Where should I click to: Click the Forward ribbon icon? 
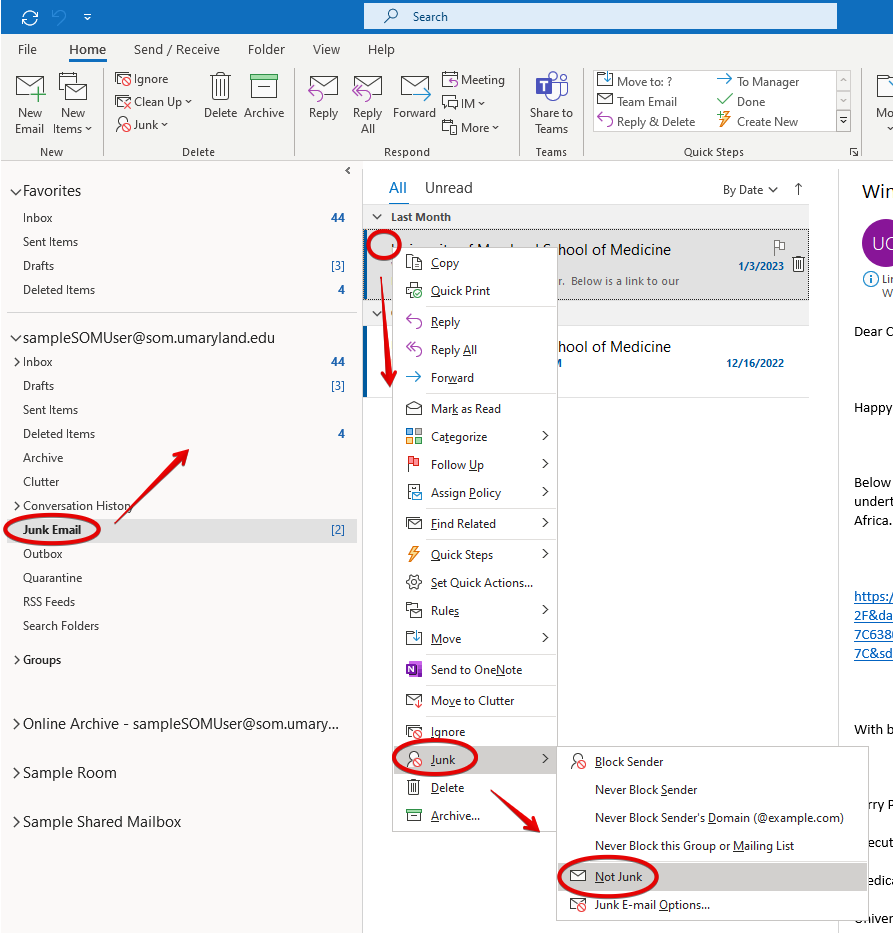coord(414,88)
